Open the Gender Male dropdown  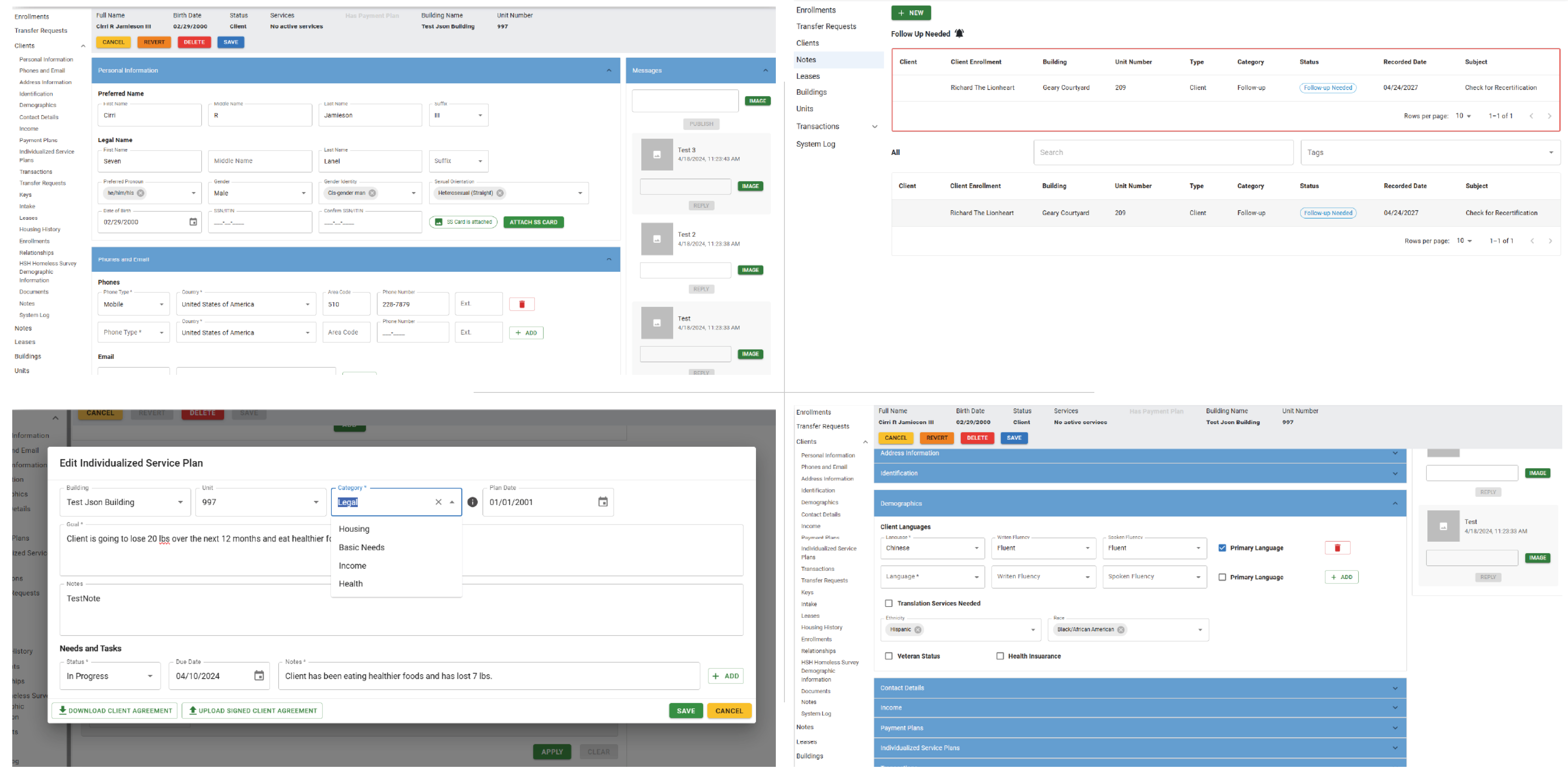pyautogui.click(x=260, y=193)
